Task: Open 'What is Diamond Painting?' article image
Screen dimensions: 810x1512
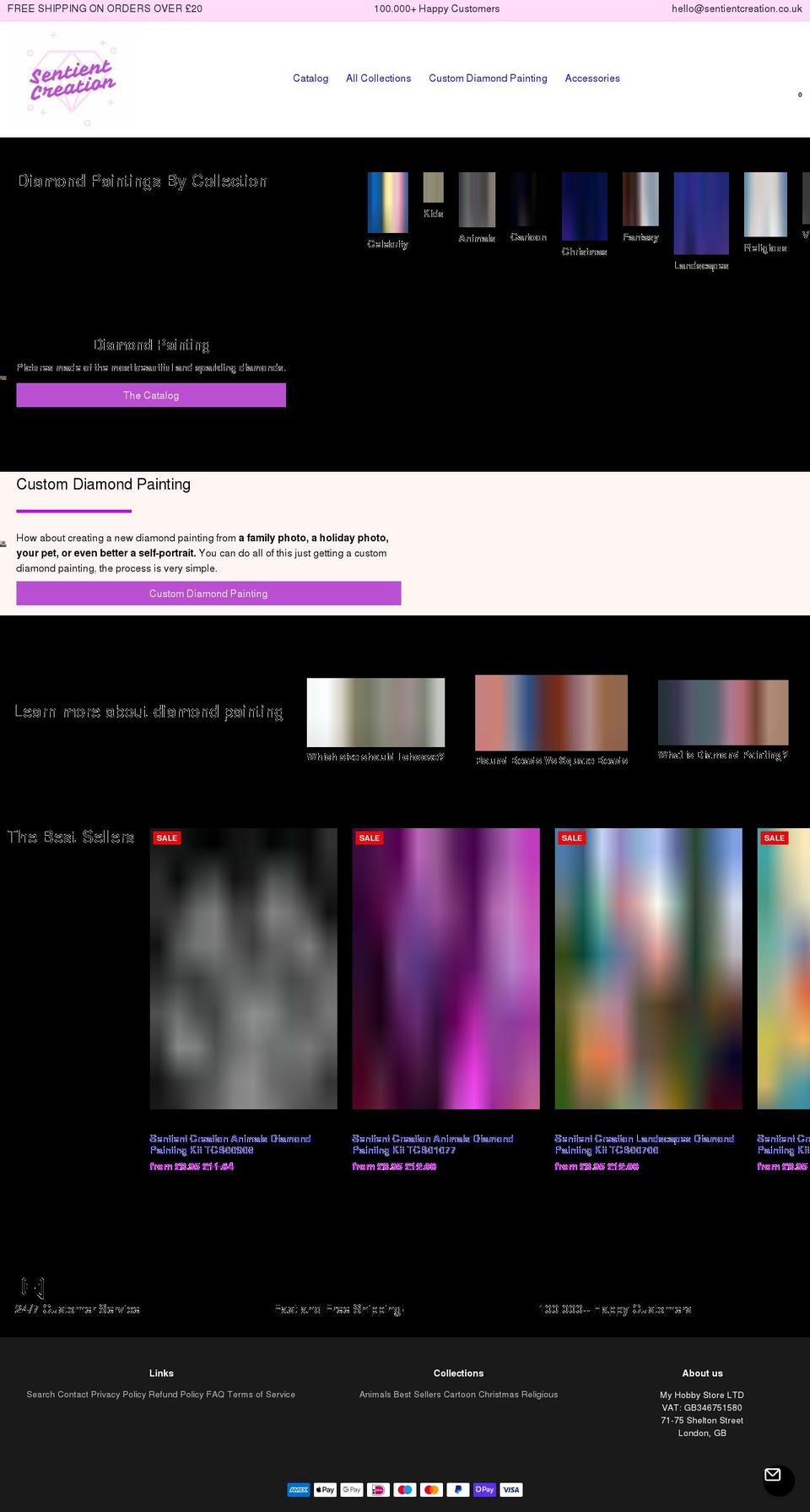Action: pyautogui.click(x=723, y=713)
